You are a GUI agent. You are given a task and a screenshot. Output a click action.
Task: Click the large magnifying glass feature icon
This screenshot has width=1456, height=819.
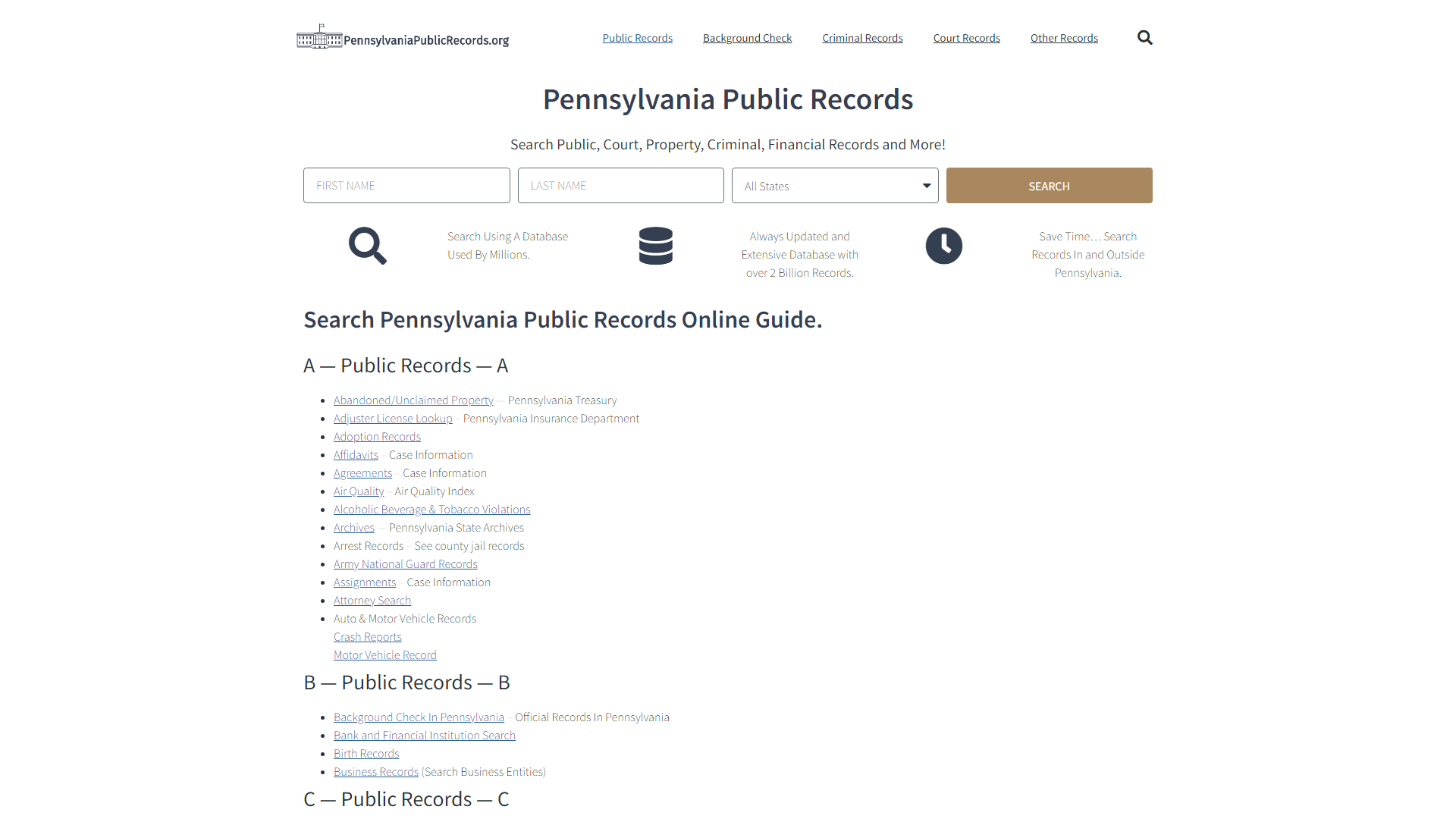[x=368, y=246]
